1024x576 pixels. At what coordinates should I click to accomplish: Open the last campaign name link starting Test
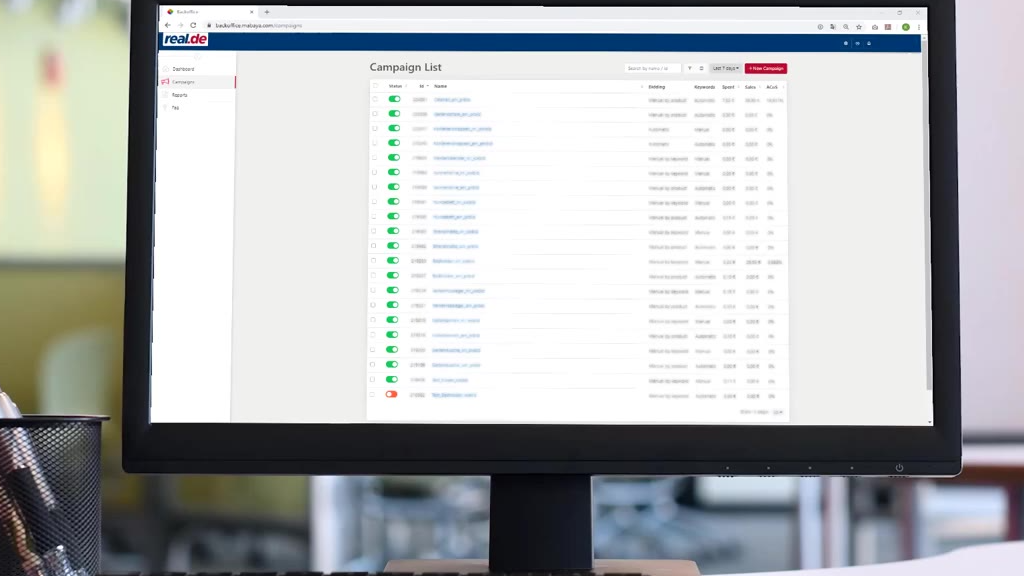454,395
